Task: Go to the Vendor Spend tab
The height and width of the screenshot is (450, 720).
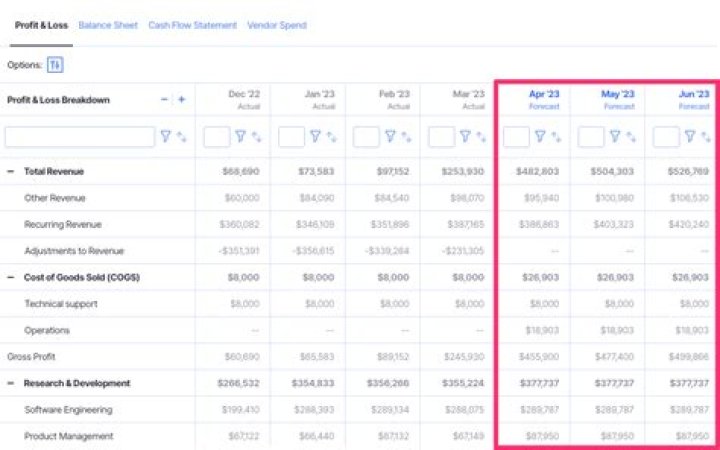Action: pyautogui.click(x=277, y=25)
